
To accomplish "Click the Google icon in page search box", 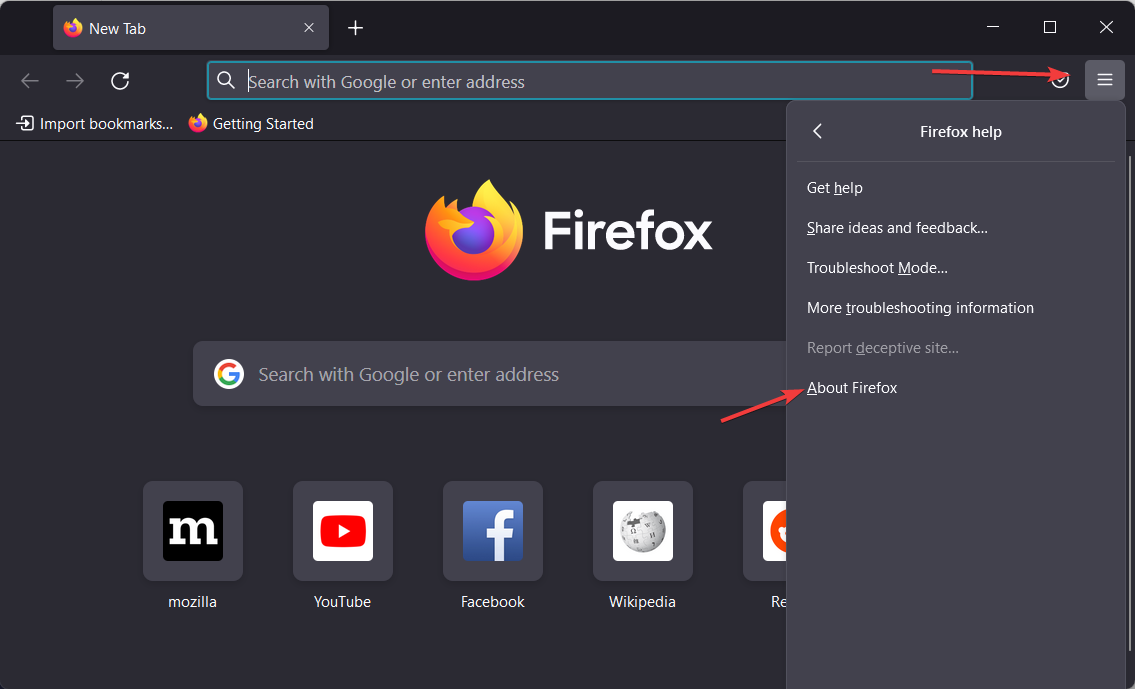I will pyautogui.click(x=229, y=374).
